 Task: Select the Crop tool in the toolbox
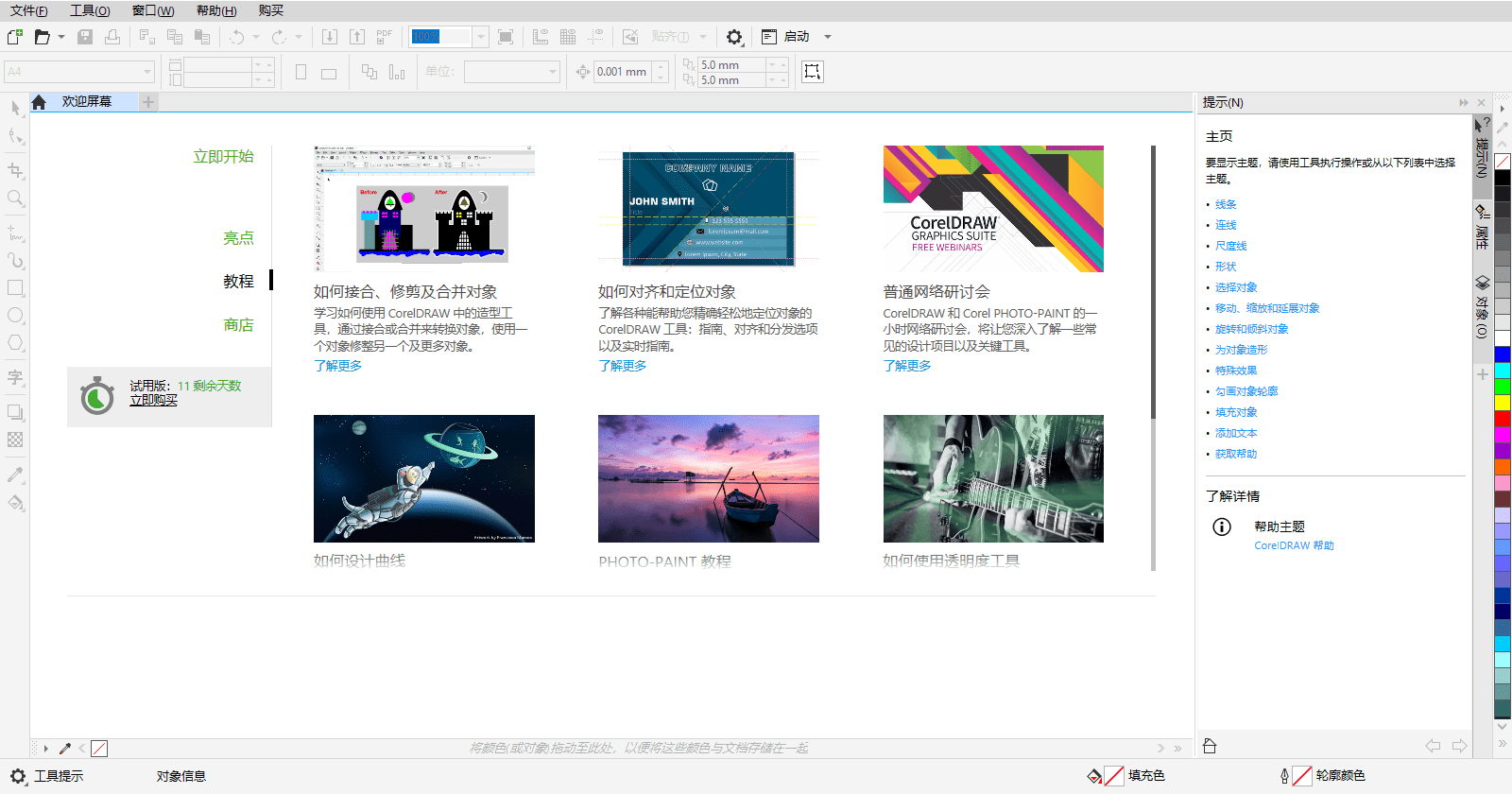pos(15,170)
